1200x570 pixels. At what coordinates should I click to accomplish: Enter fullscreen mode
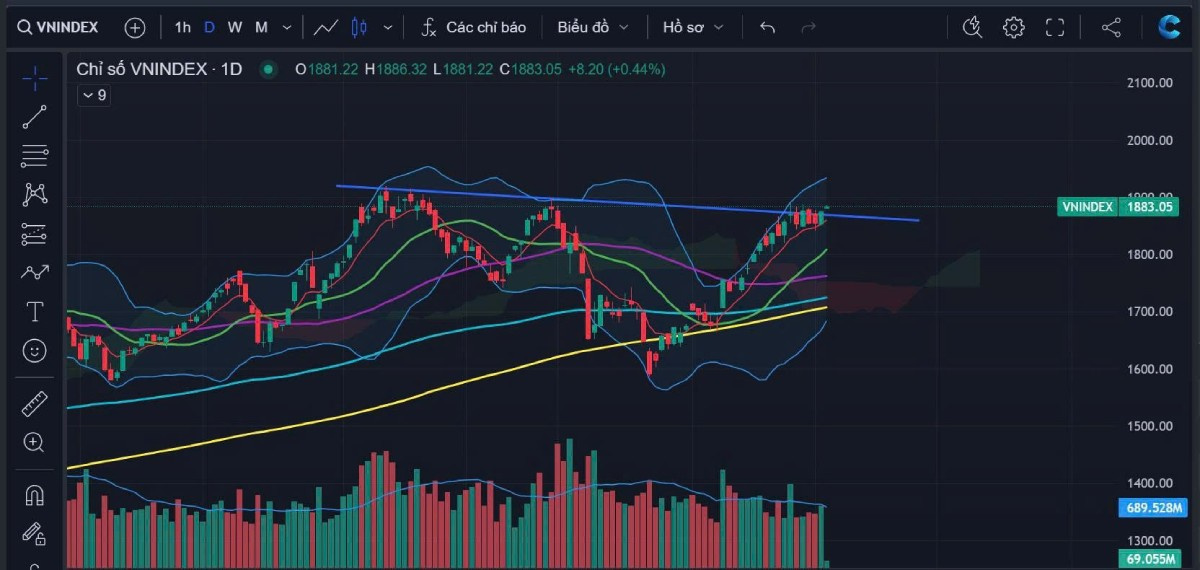click(x=1054, y=27)
